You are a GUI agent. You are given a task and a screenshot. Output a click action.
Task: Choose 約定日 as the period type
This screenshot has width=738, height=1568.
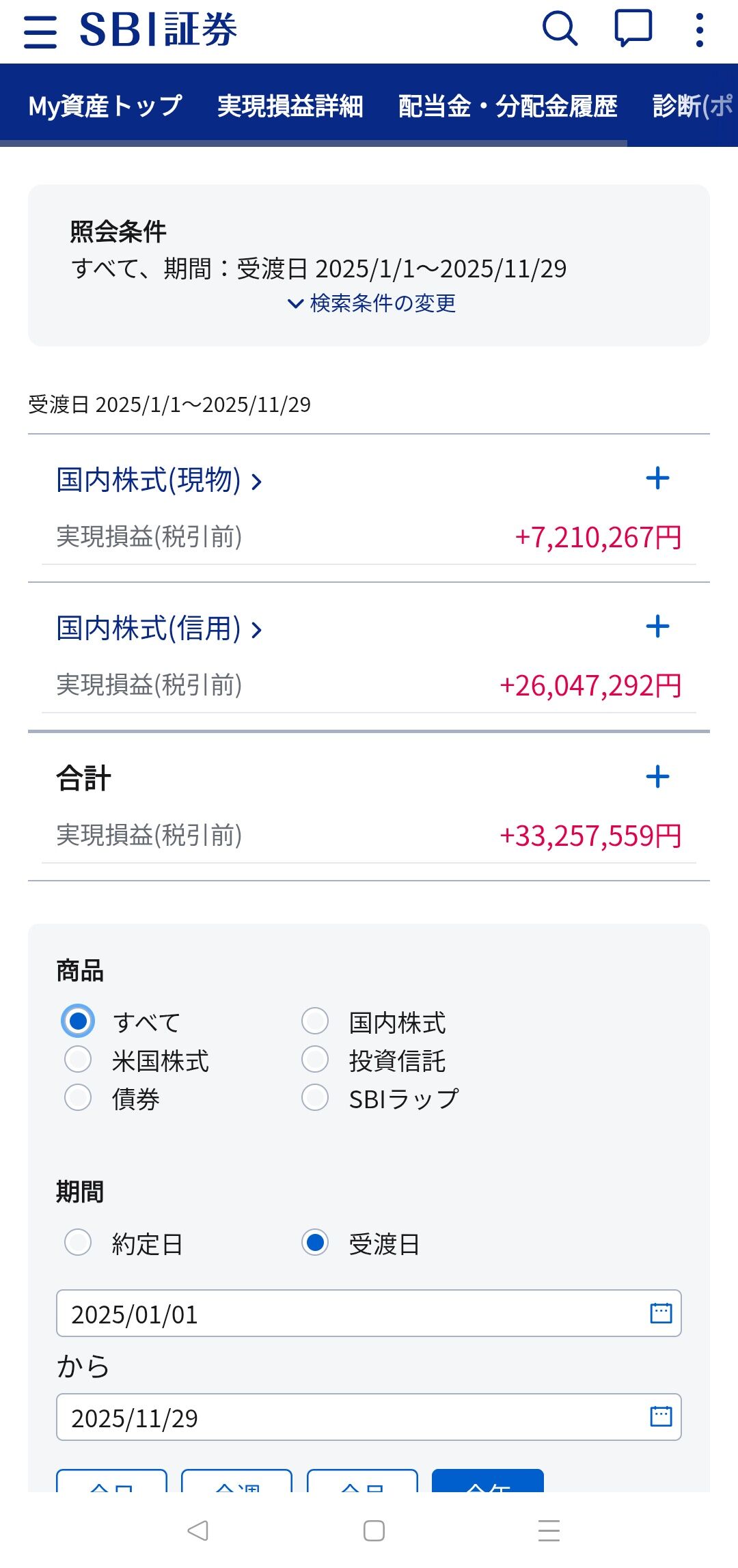coord(78,1243)
